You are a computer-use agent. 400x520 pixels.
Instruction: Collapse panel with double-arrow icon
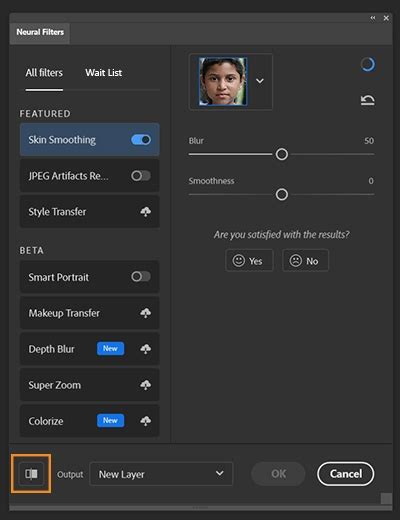[373, 18]
